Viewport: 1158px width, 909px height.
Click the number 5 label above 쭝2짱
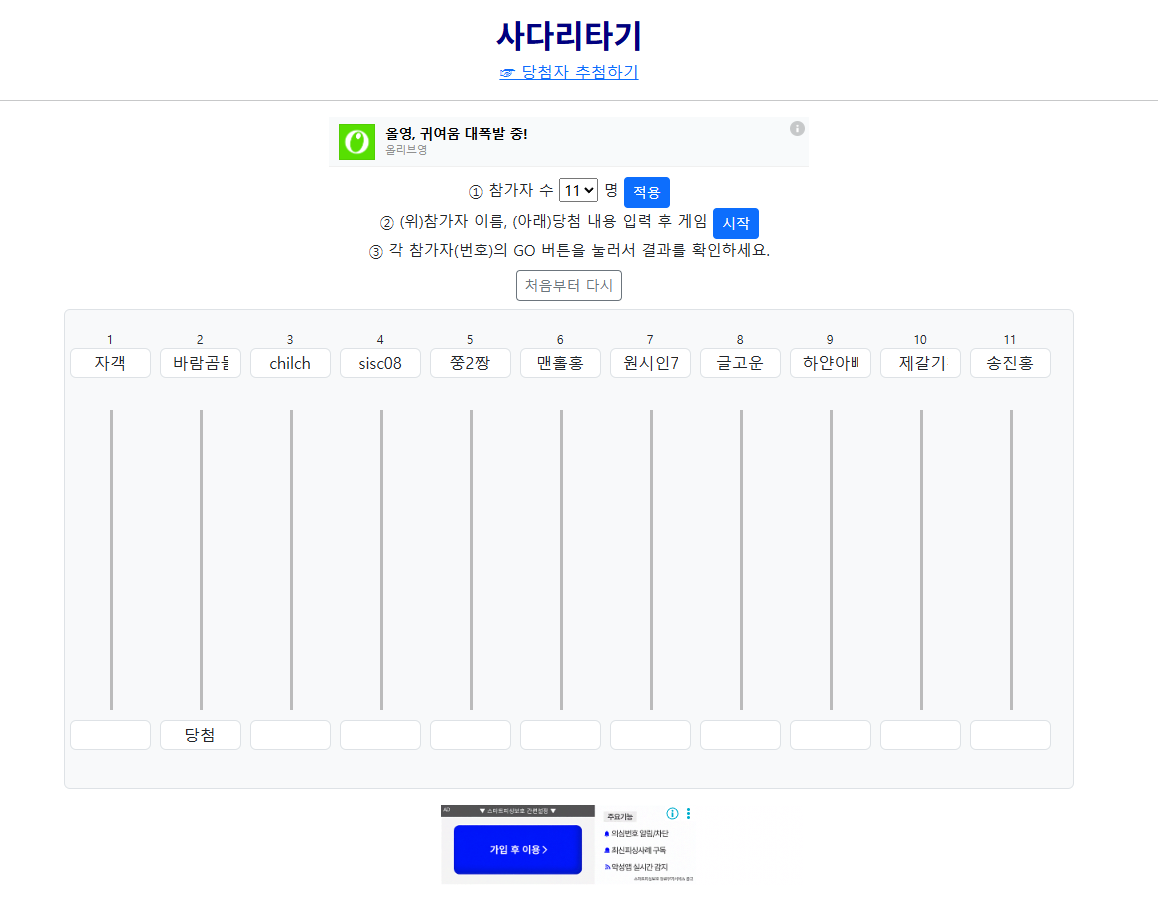[x=470, y=340]
